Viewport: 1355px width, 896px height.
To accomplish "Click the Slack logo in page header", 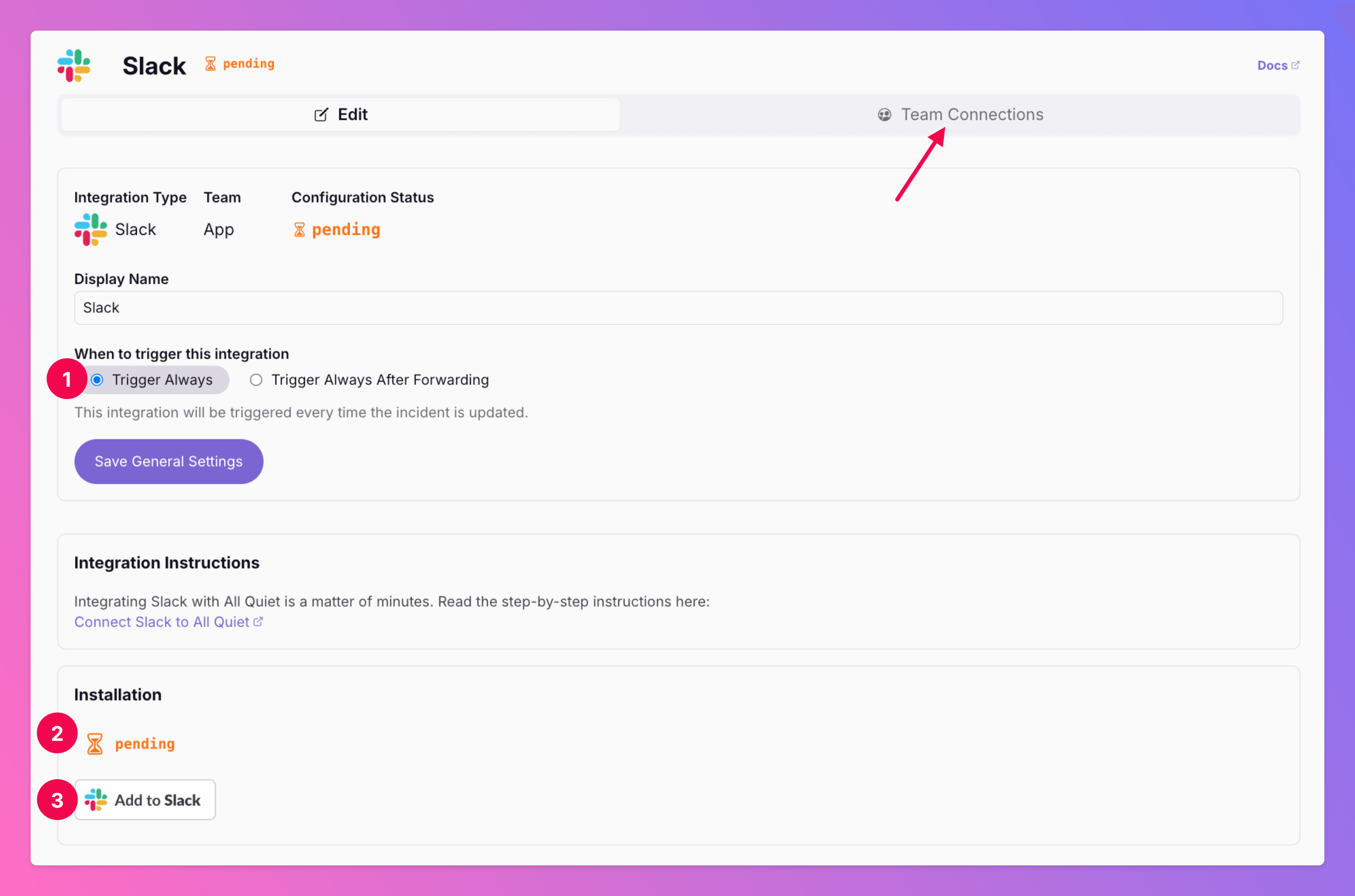I will [73, 65].
